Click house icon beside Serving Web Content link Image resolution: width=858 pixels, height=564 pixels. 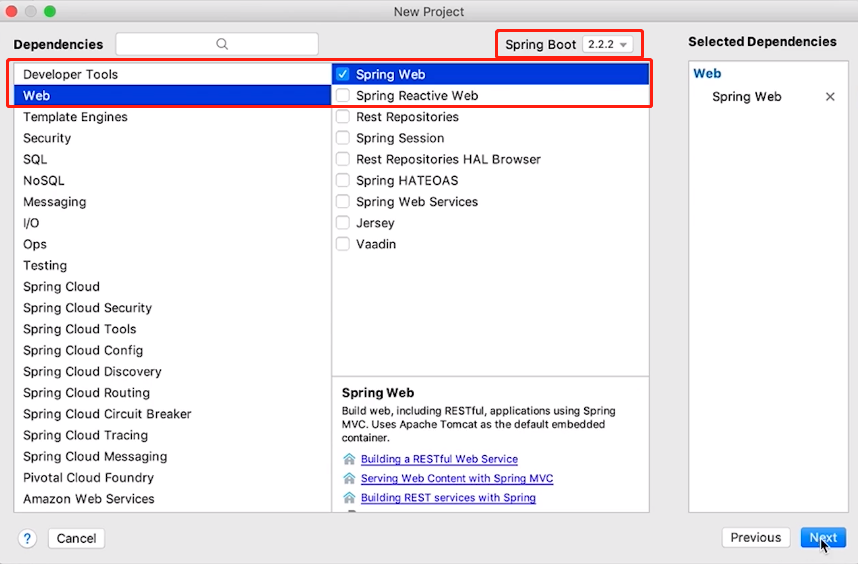(349, 478)
